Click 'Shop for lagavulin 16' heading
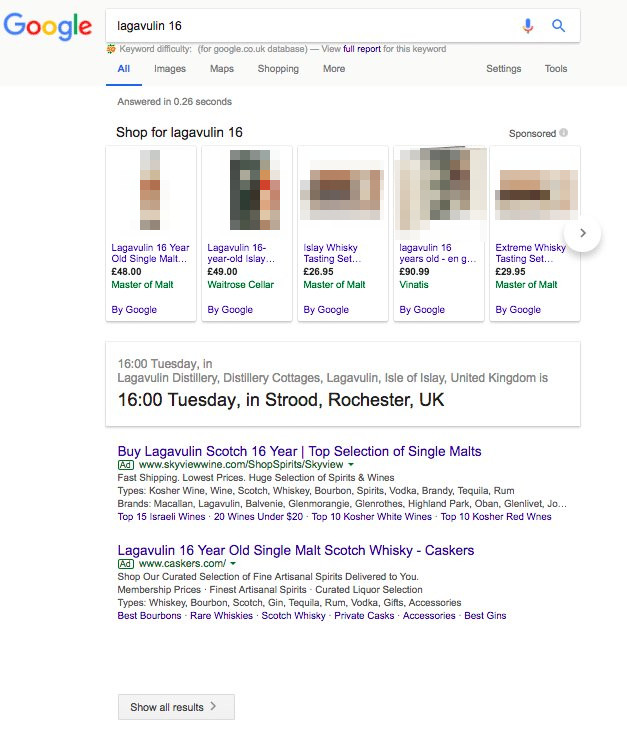This screenshot has height=737, width=627. point(179,133)
